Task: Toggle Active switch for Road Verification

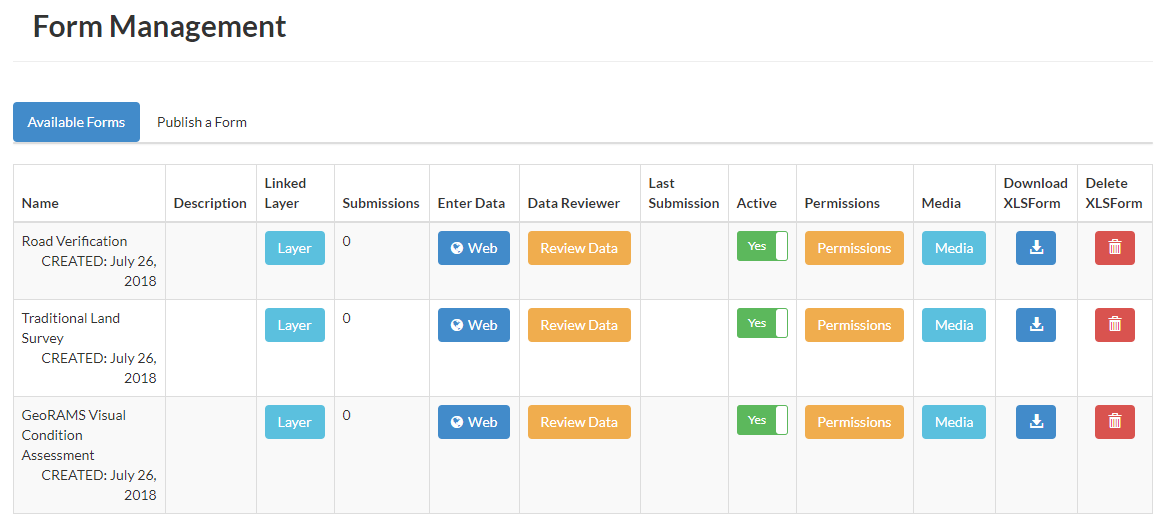Action: tap(762, 246)
